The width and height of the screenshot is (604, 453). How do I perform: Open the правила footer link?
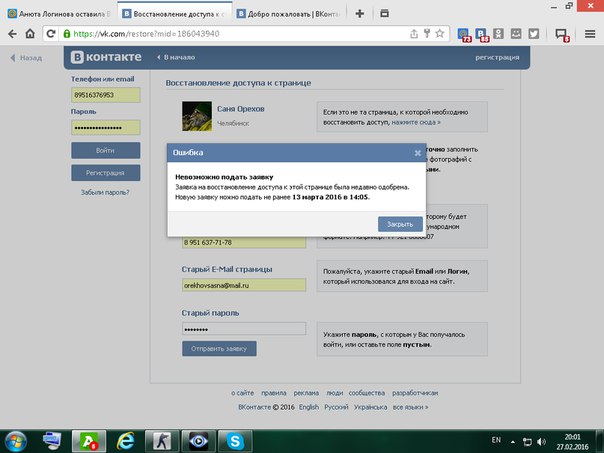pos(273,393)
